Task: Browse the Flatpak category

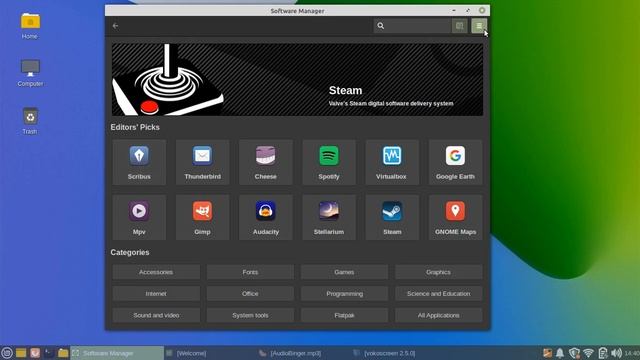Action: click(344, 316)
